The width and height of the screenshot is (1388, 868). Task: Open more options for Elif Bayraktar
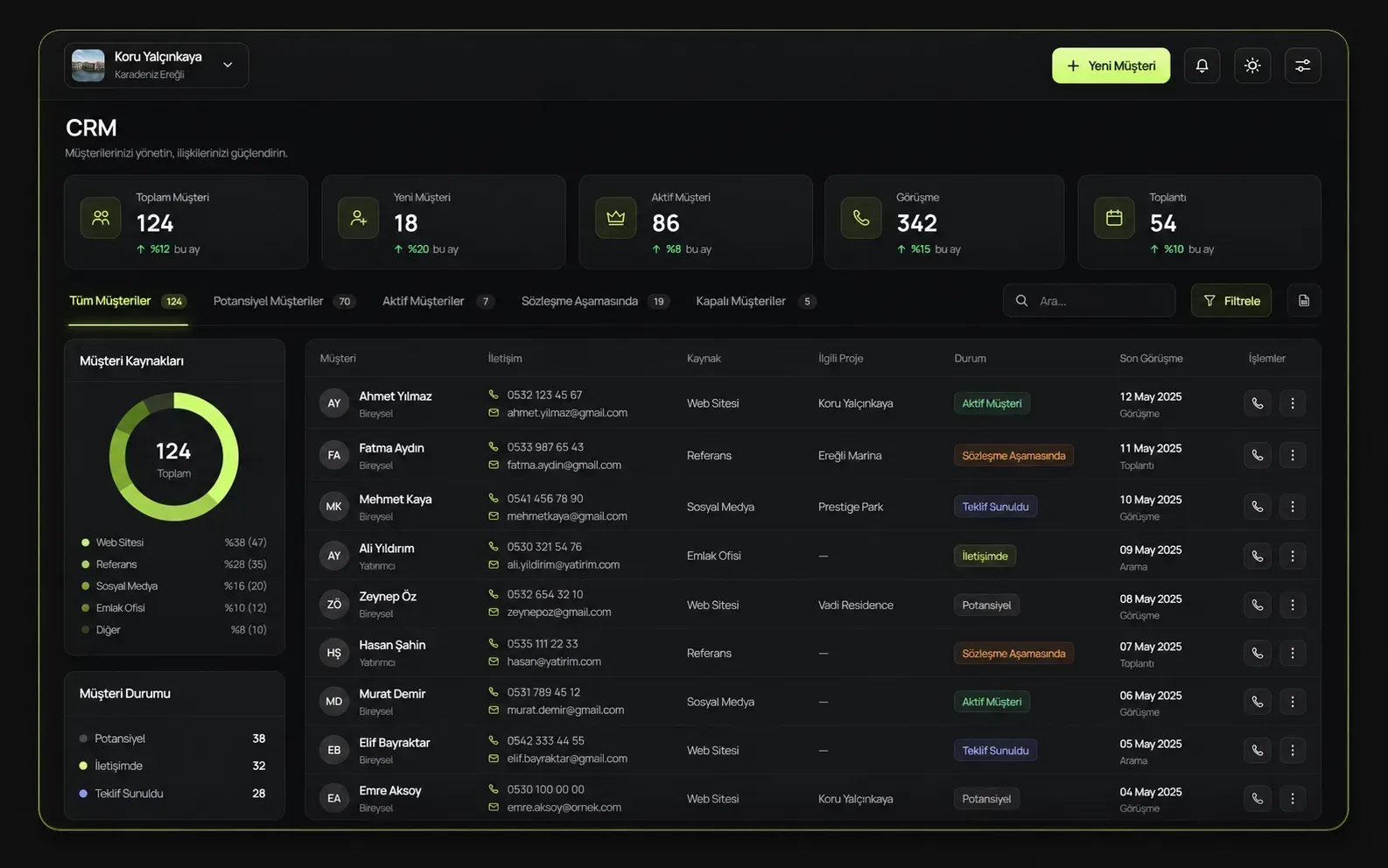click(x=1293, y=750)
